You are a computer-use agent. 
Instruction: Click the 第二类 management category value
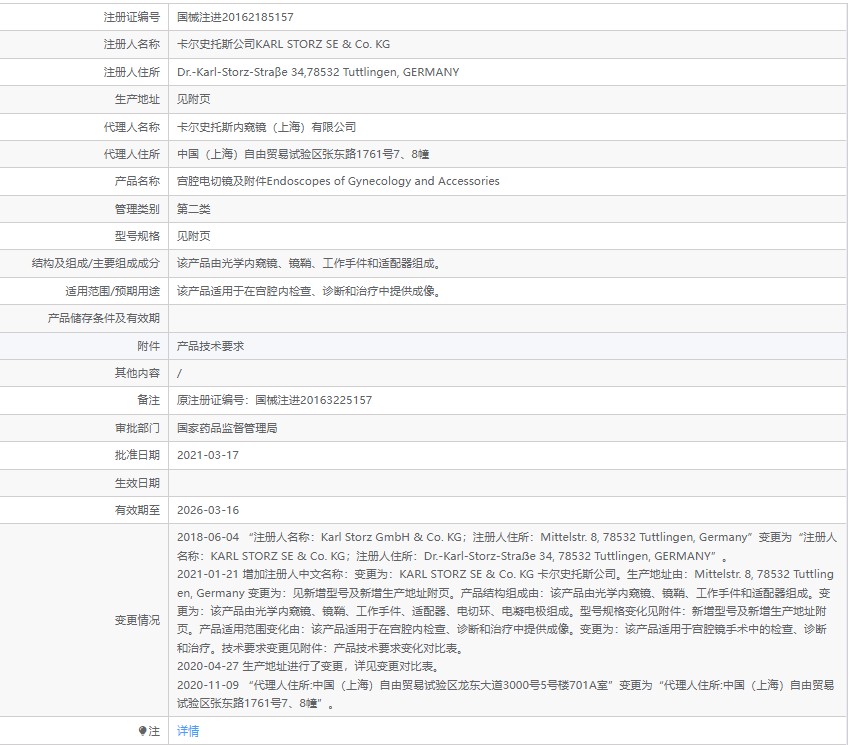tap(194, 209)
